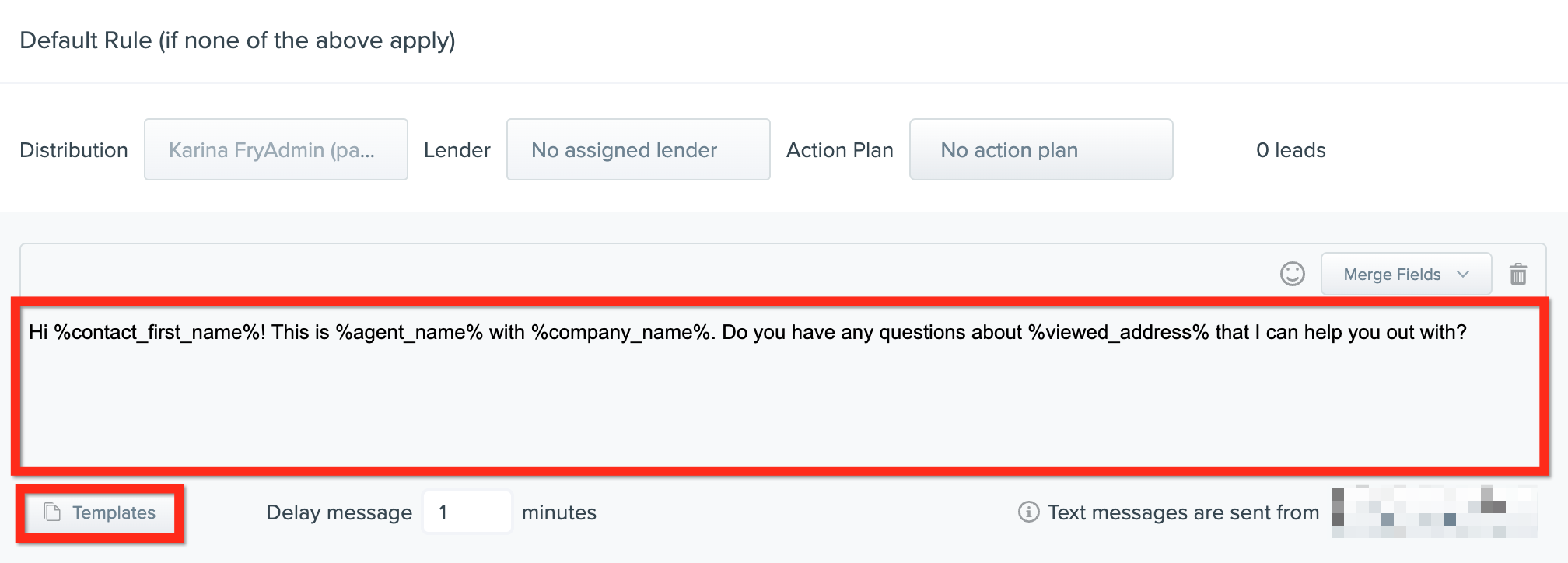The image size is (1568, 563).
Task: Click the Action Plan label
Action: 840,150
